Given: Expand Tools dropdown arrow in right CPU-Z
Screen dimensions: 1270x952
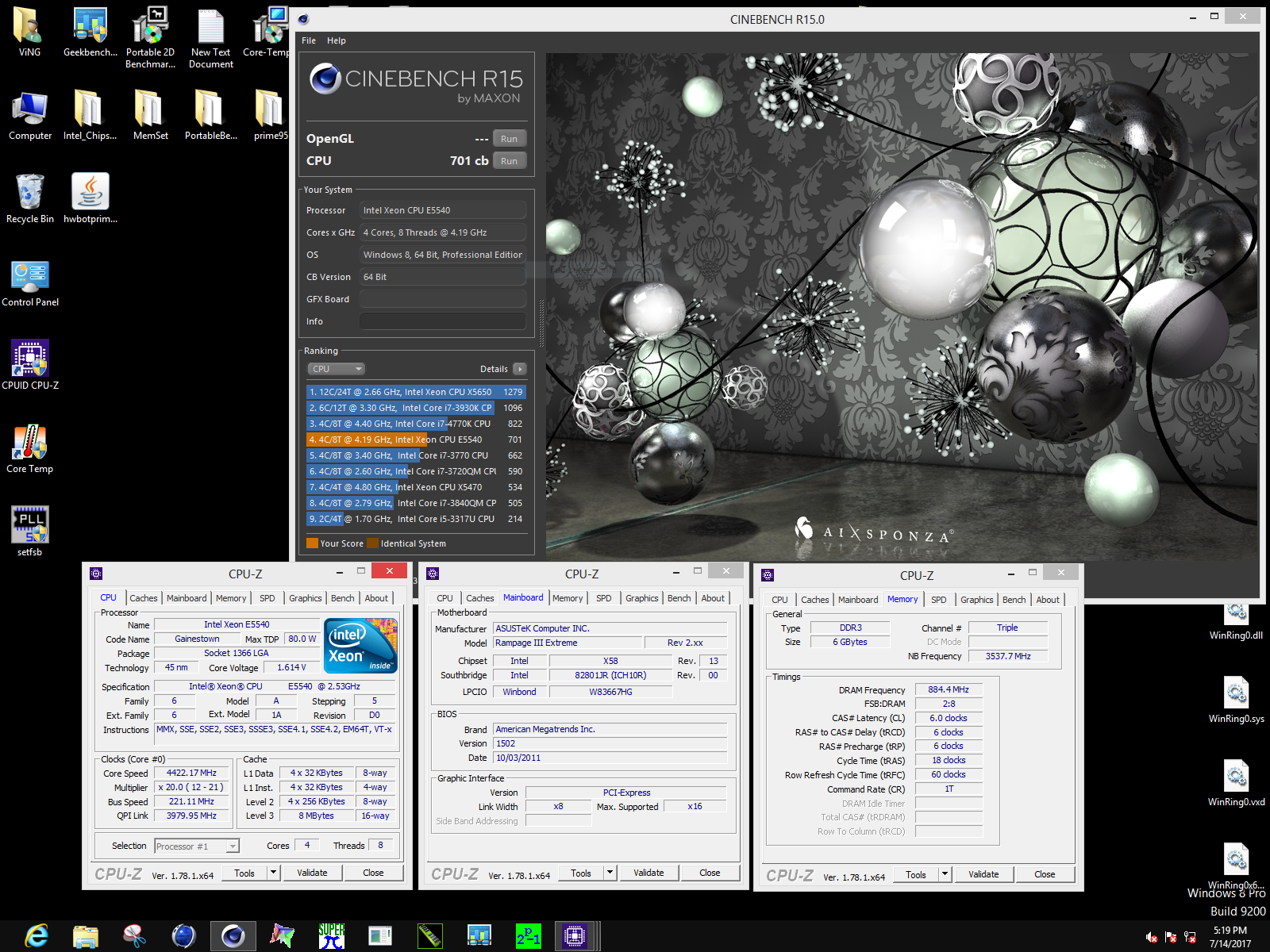Looking at the screenshot, I should pyautogui.click(x=945, y=875).
